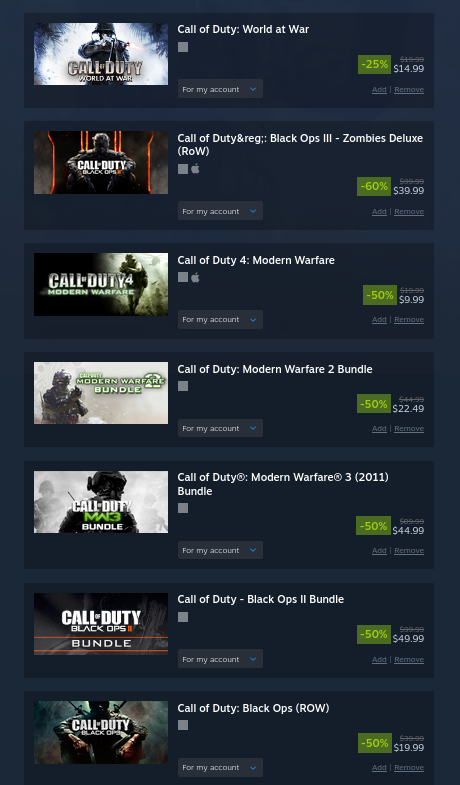460x785 pixels.
Task: Open Black Ops III Zombies Deluxe thumbnail
Action: pos(101,163)
